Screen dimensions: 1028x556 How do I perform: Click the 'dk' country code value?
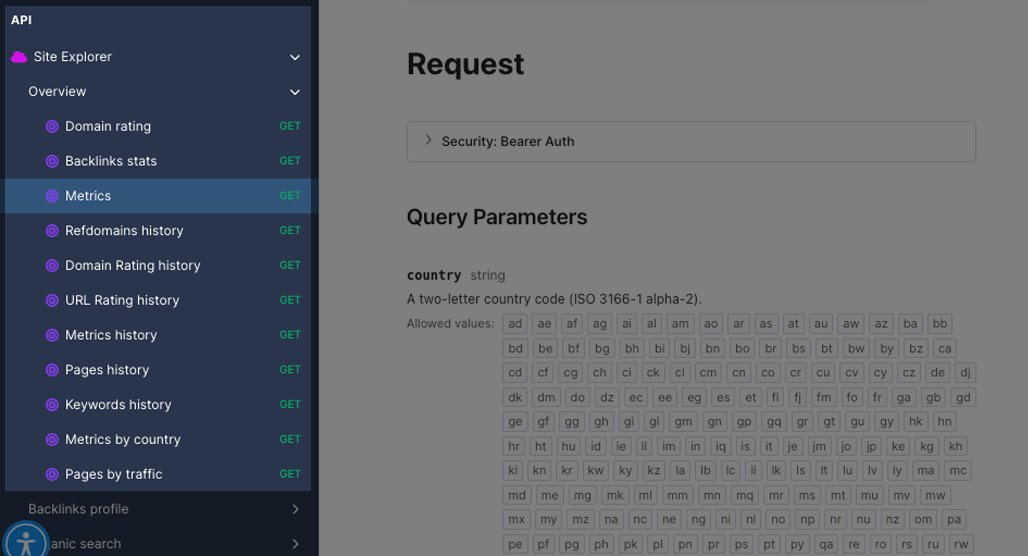[515, 397]
